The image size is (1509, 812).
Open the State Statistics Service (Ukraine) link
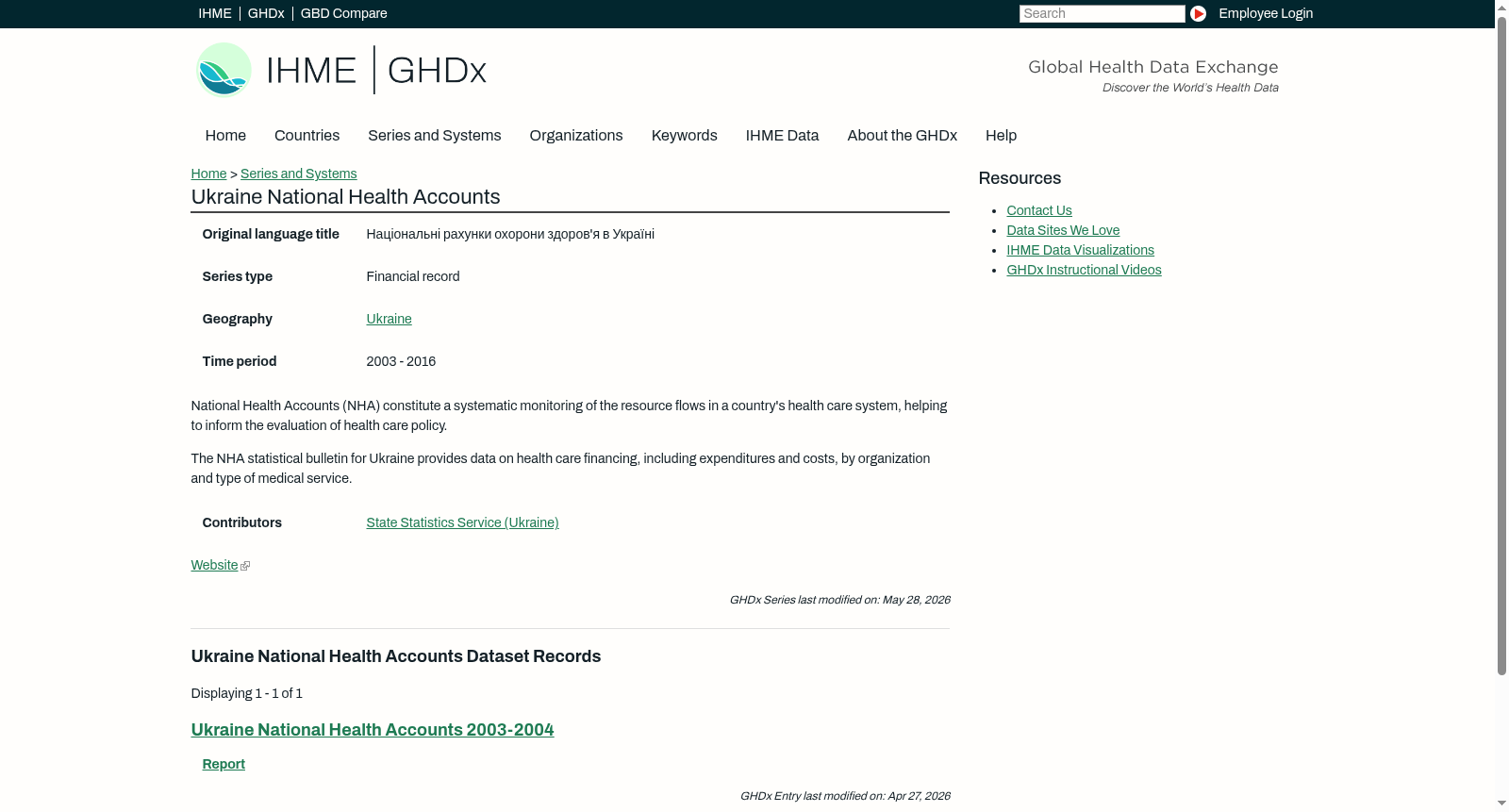tap(462, 522)
